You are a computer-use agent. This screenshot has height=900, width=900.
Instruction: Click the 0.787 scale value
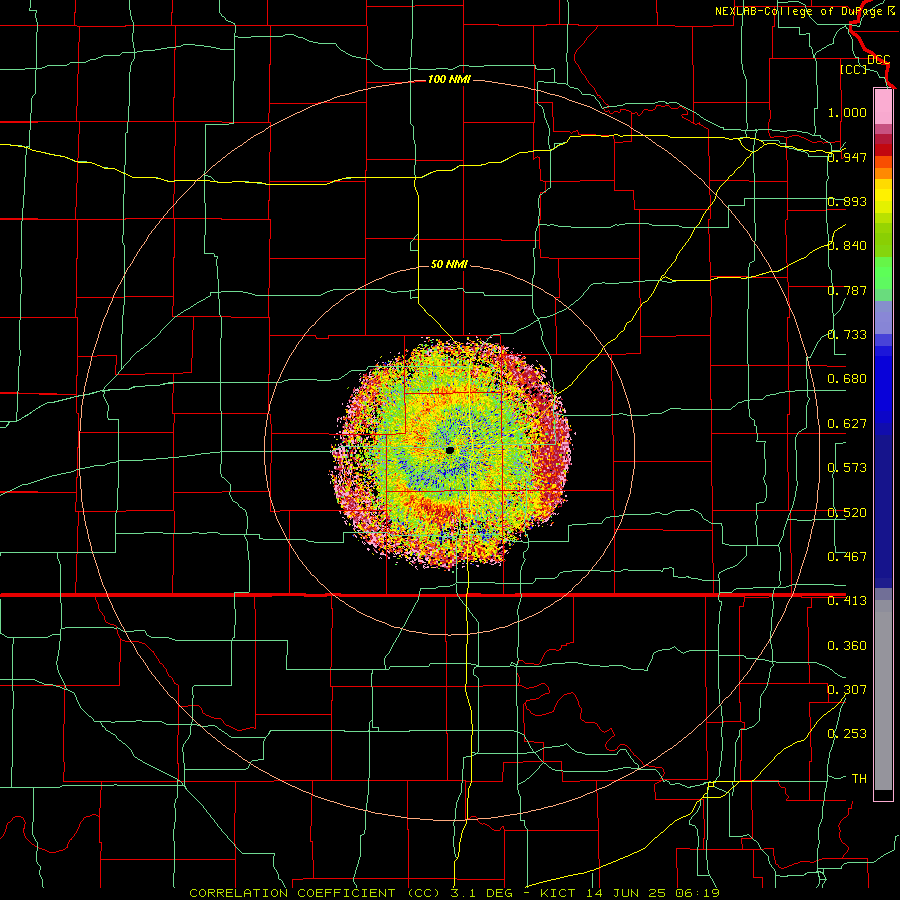click(x=847, y=290)
